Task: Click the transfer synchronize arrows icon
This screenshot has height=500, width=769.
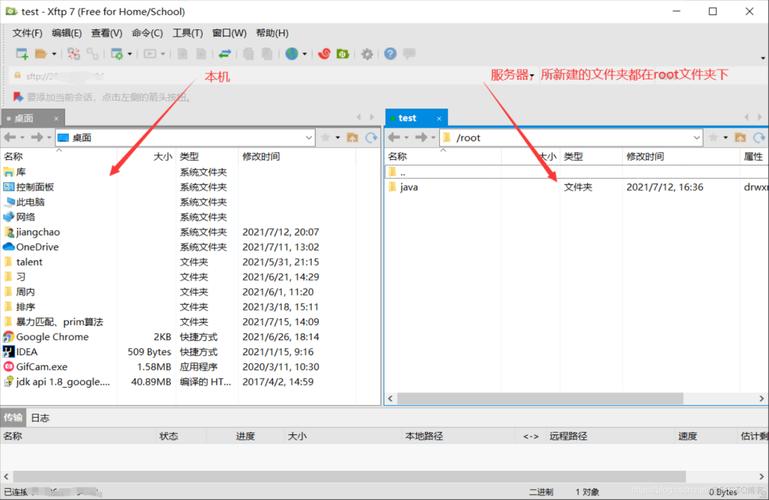Action: point(225,54)
